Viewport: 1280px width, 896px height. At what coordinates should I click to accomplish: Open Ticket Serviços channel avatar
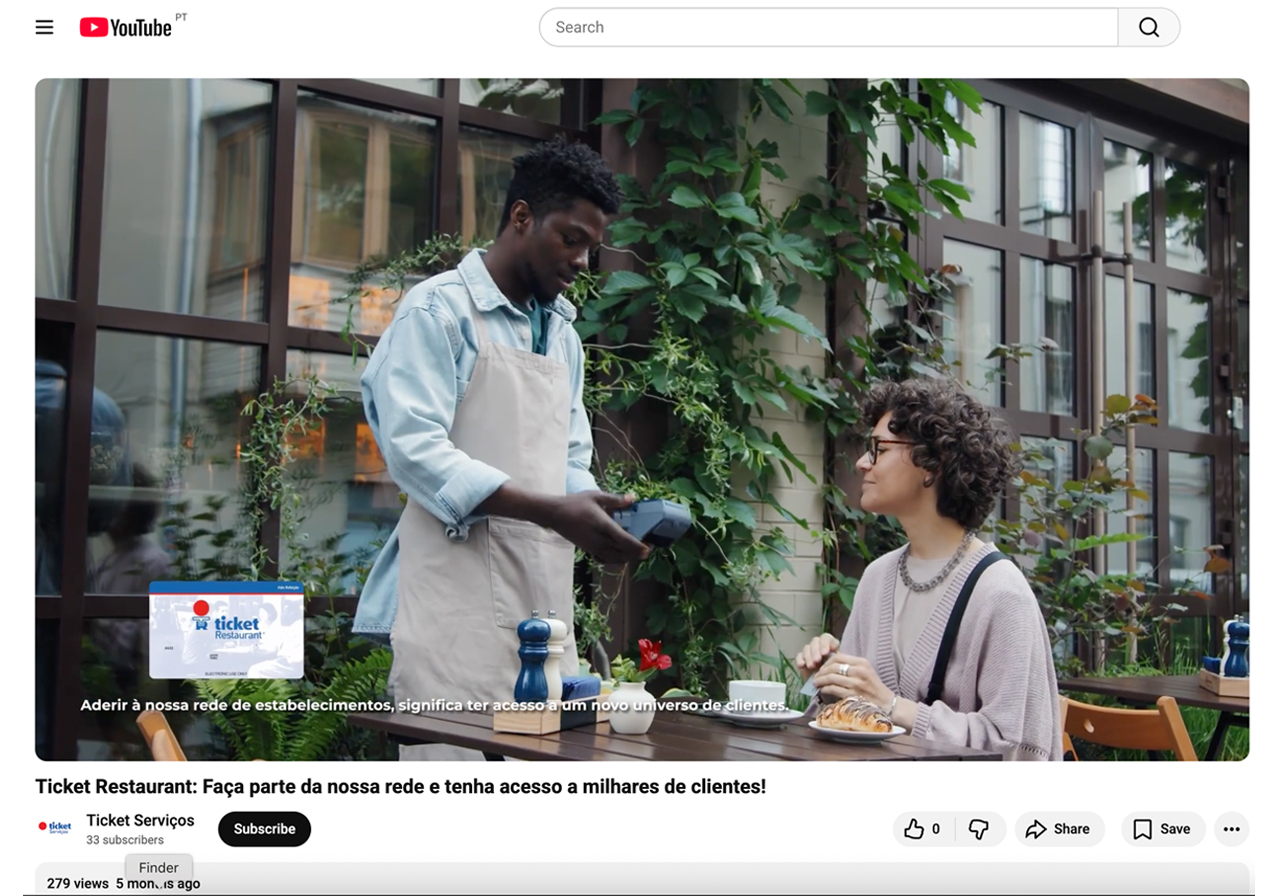pyautogui.click(x=55, y=828)
